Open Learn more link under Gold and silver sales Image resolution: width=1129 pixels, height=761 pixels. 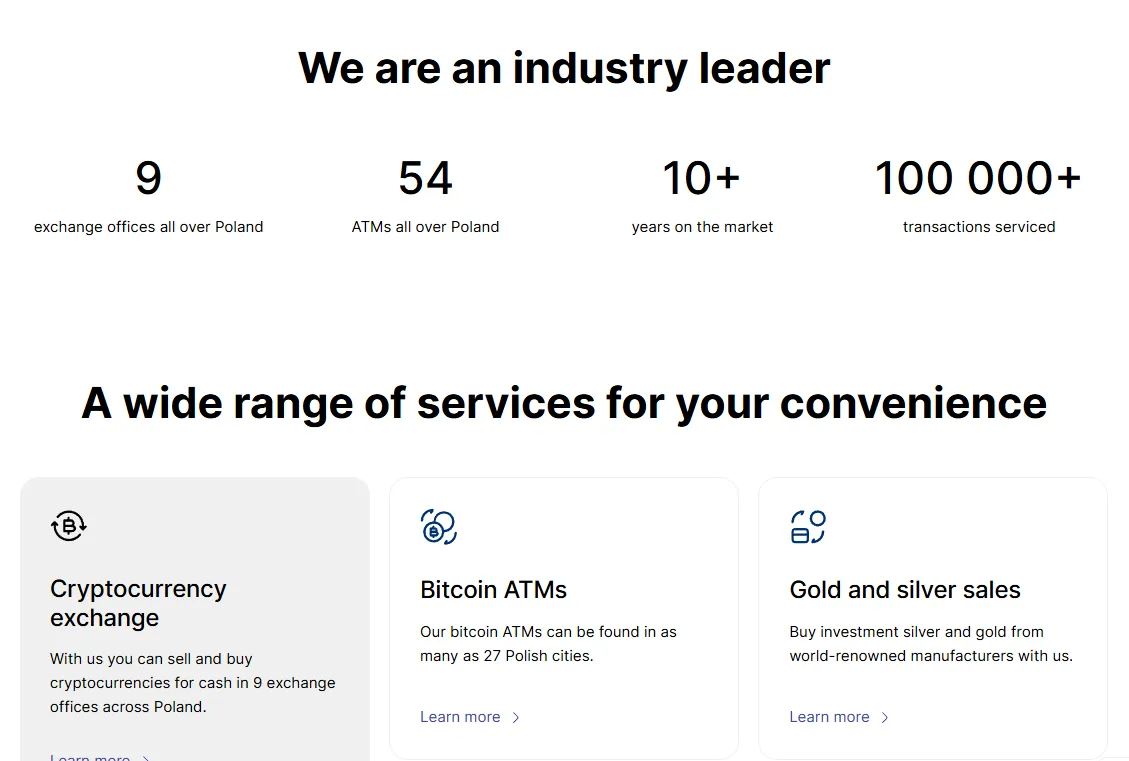pos(829,717)
